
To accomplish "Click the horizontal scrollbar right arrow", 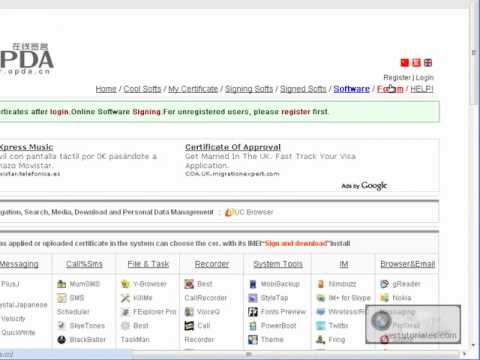I will point(464,354).
